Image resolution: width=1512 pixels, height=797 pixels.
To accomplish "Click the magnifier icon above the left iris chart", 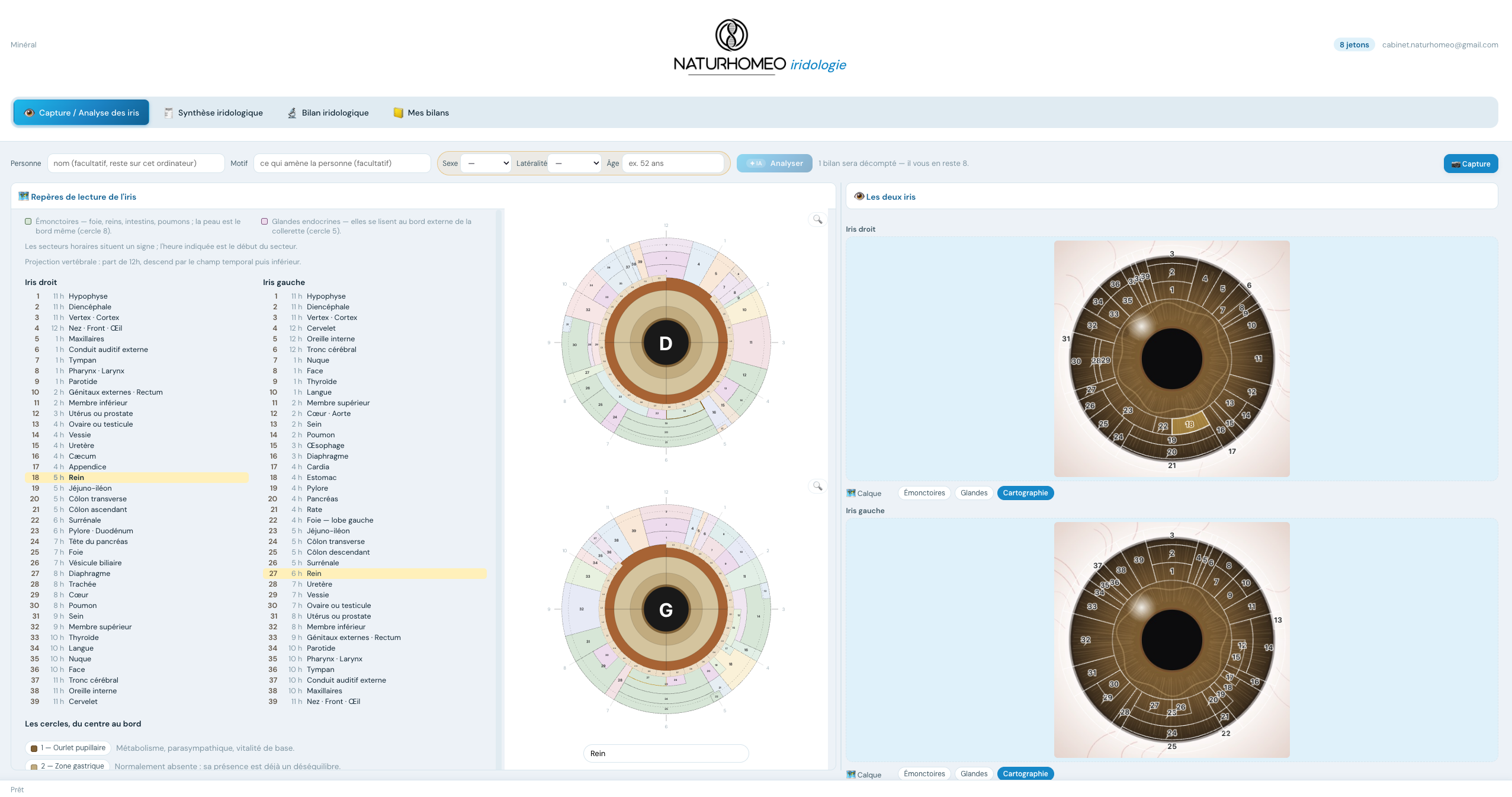I will pyautogui.click(x=817, y=486).
